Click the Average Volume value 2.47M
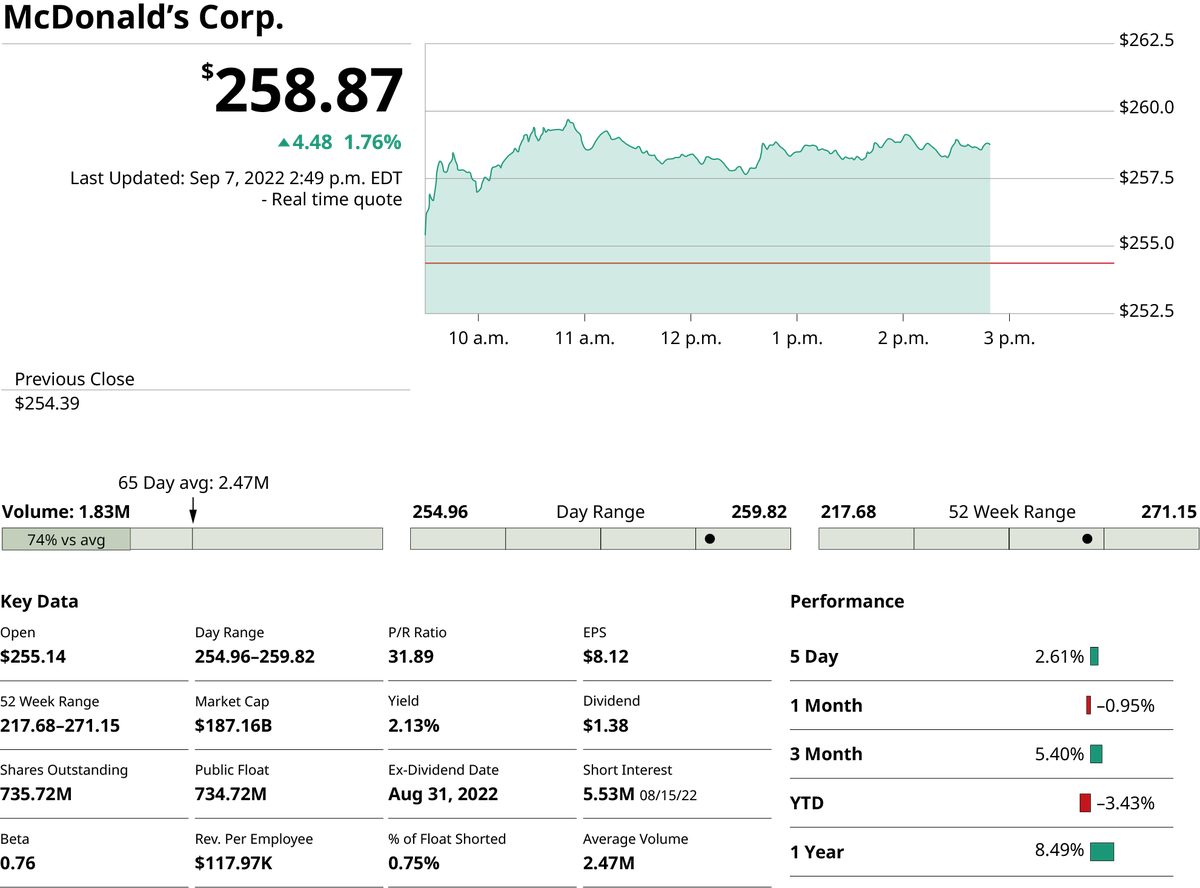The image size is (1200, 888). tap(609, 864)
